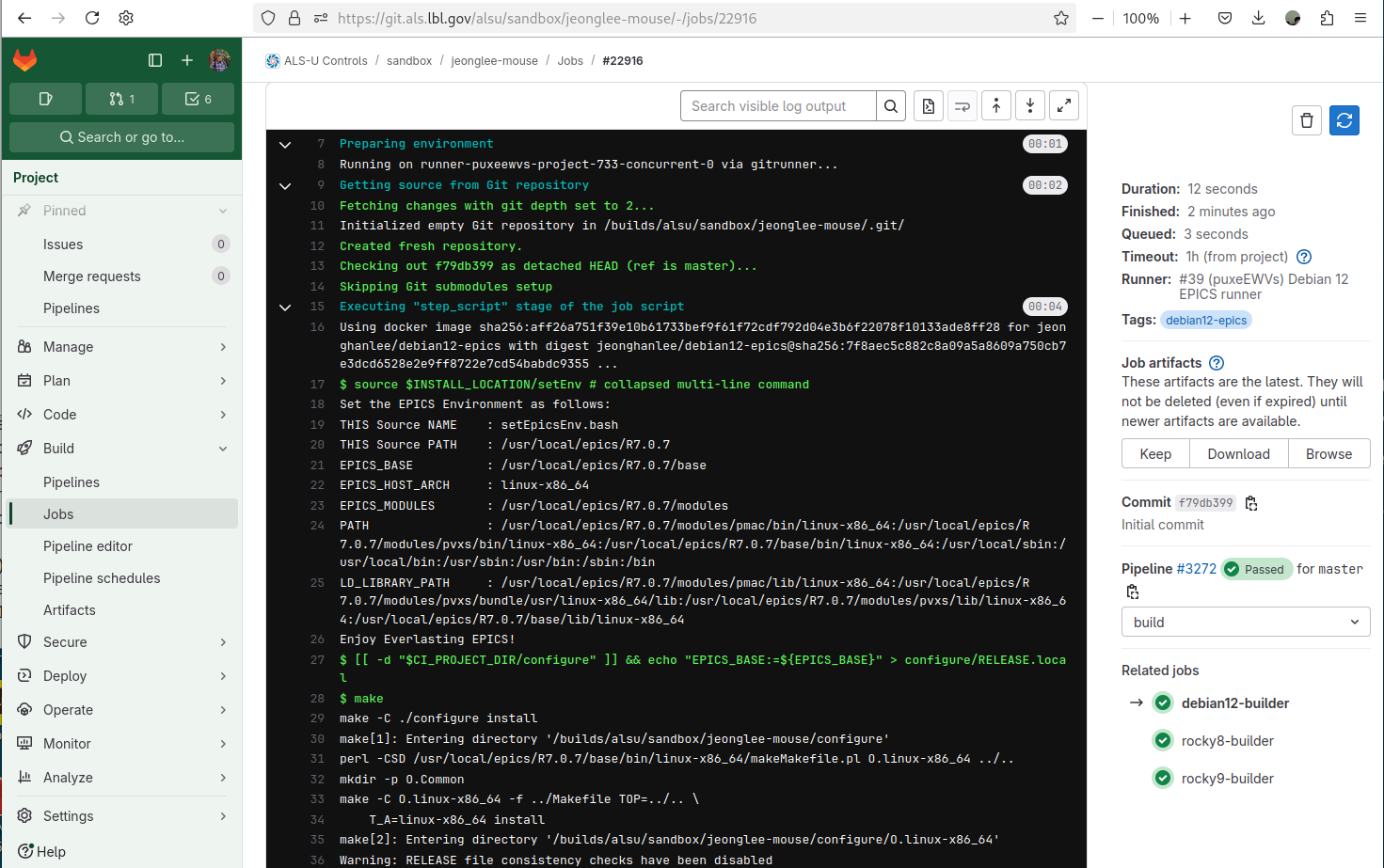The height and width of the screenshot is (868, 1384).
Task: Open Pipeline schedules in sidebar
Action: coord(122,578)
